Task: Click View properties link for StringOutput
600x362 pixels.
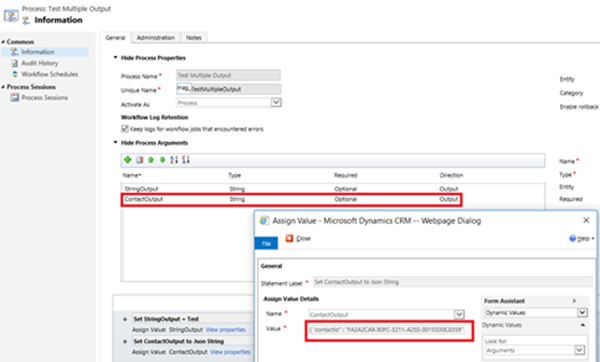Action: 226,329
